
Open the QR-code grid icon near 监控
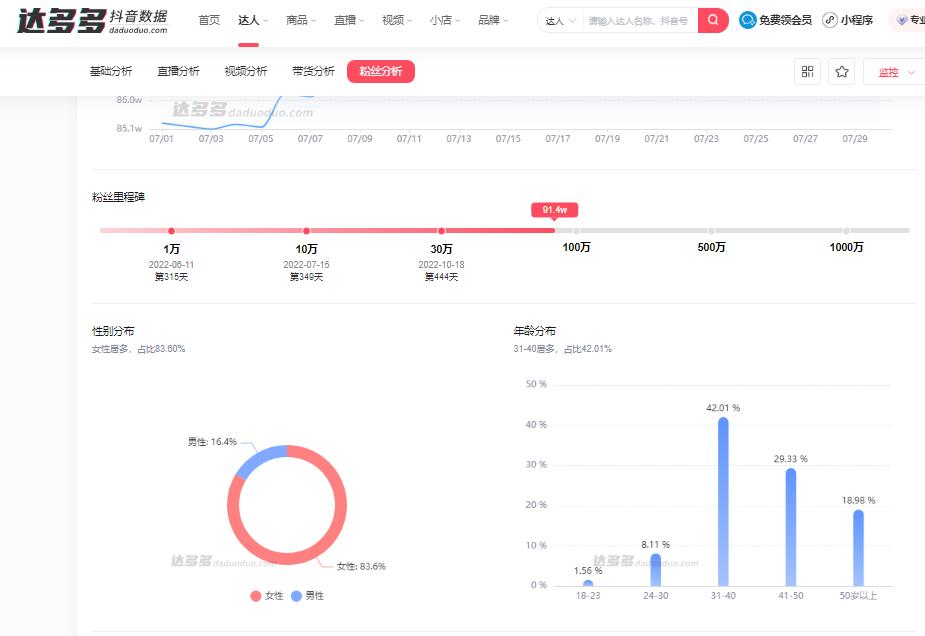(x=806, y=71)
